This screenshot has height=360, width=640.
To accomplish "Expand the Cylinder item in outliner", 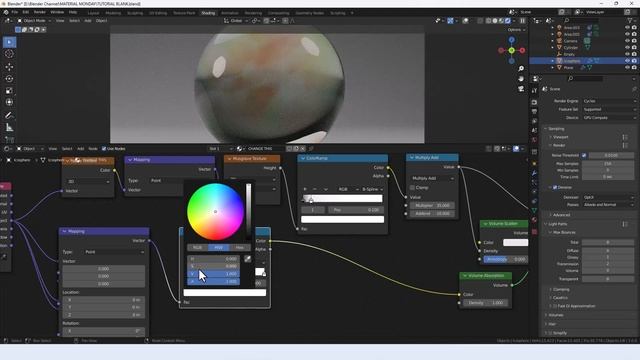I will [553, 48].
